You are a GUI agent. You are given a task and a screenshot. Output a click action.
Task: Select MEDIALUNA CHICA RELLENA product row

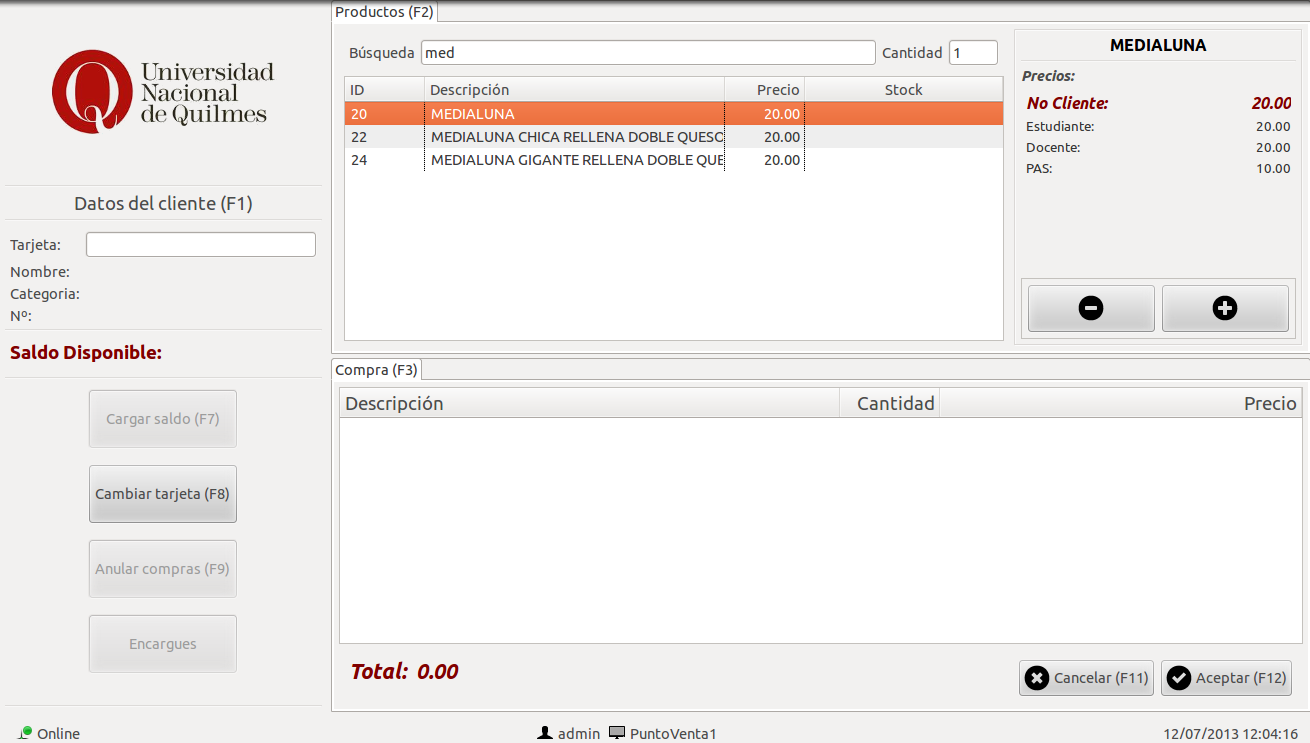pyautogui.click(x=576, y=137)
